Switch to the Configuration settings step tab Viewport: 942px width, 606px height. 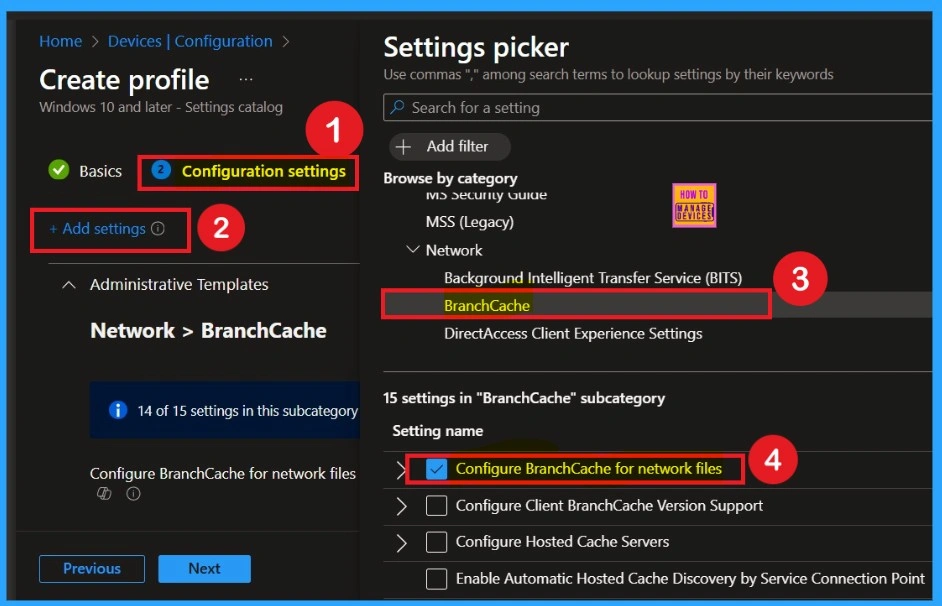pyautogui.click(x=263, y=171)
